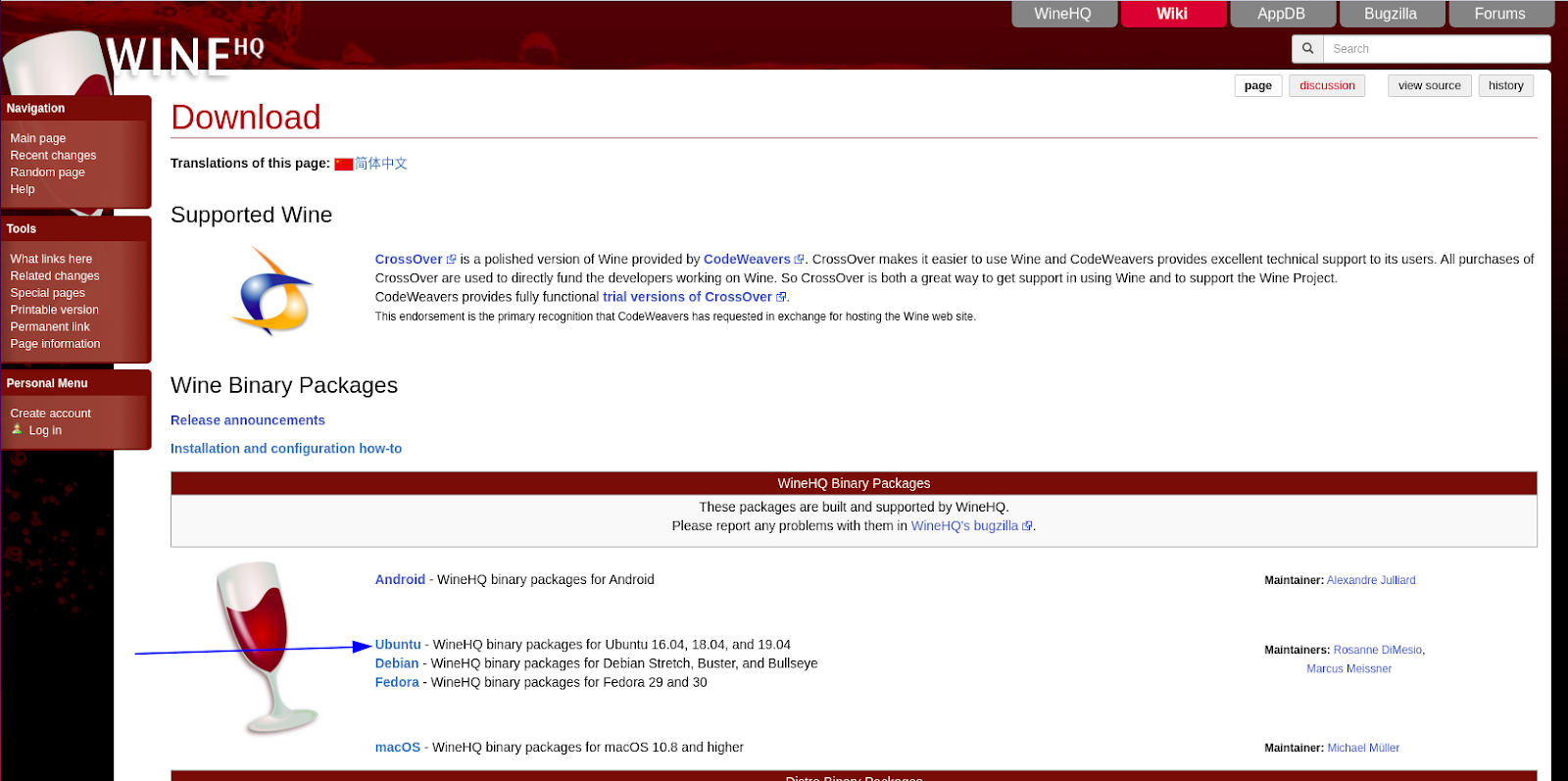The width and height of the screenshot is (1568, 781).
Task: Click the history button
Action: point(1506,85)
